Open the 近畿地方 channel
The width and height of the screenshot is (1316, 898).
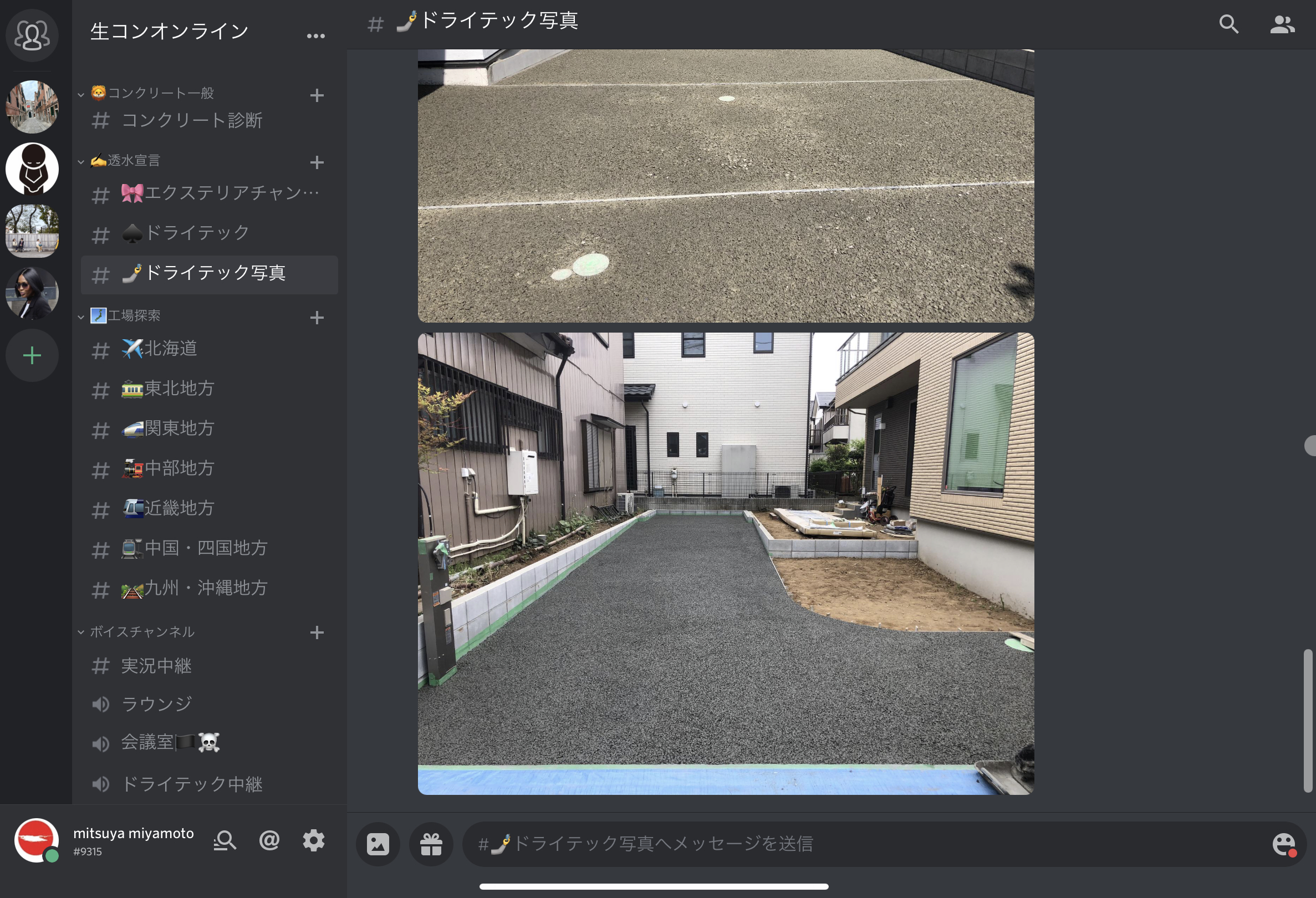tap(209, 509)
